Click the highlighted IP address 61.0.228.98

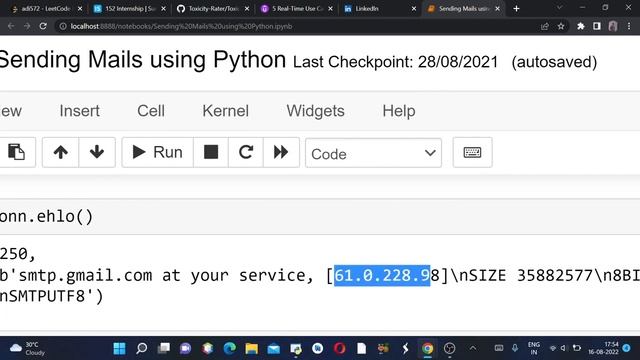point(387,276)
